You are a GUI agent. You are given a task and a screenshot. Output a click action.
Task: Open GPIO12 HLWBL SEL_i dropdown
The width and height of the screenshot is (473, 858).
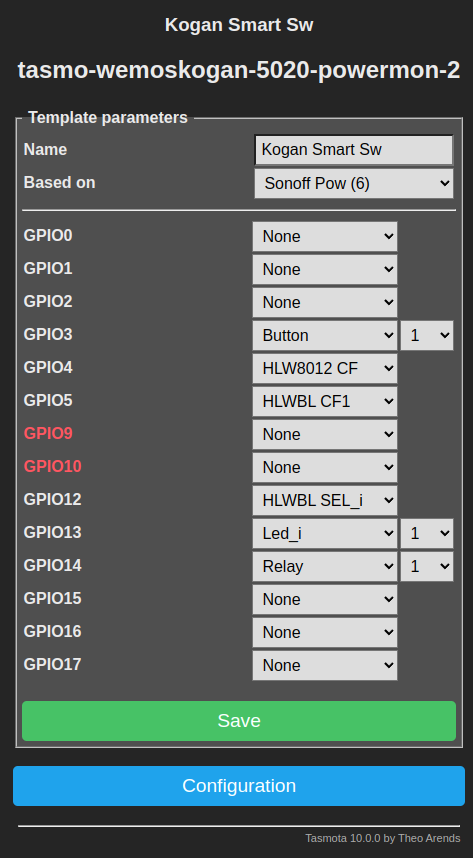click(325, 501)
